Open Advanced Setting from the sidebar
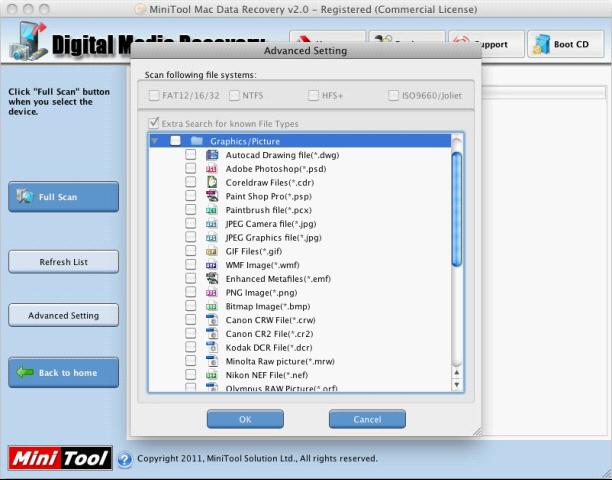Screen dimensions: 612x480 (x=64, y=315)
